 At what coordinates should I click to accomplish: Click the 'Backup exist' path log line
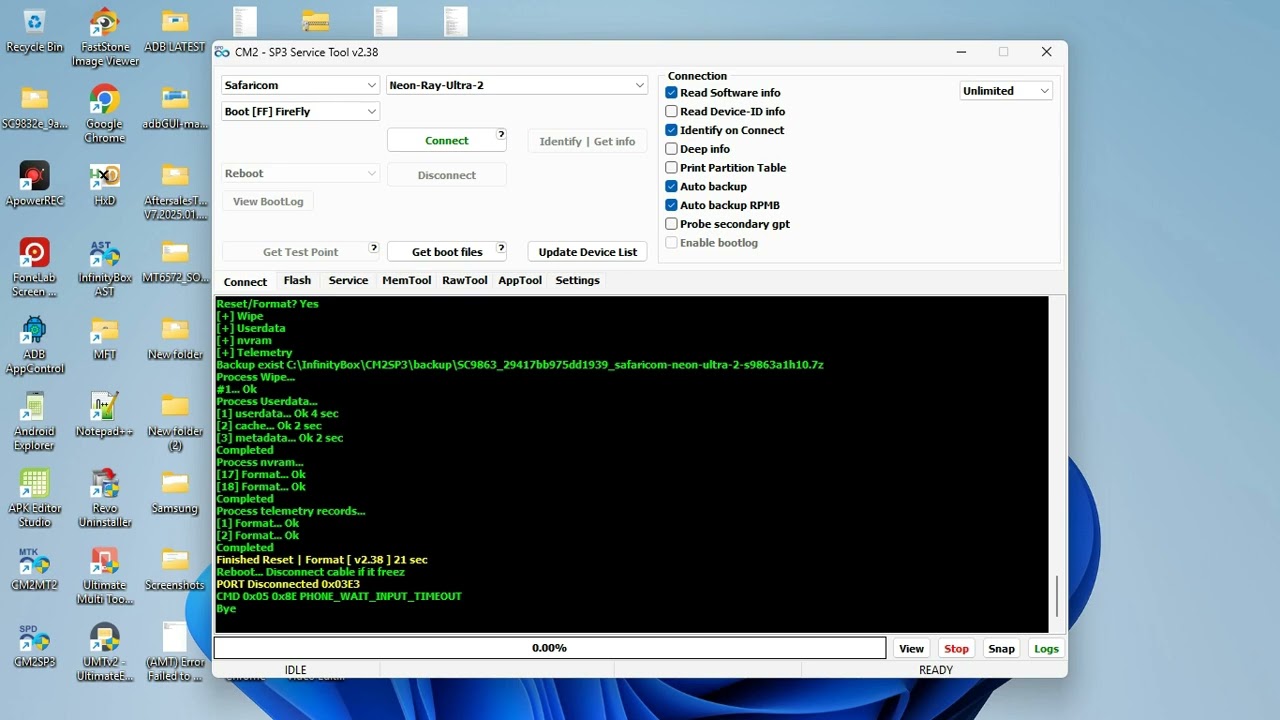coord(520,365)
